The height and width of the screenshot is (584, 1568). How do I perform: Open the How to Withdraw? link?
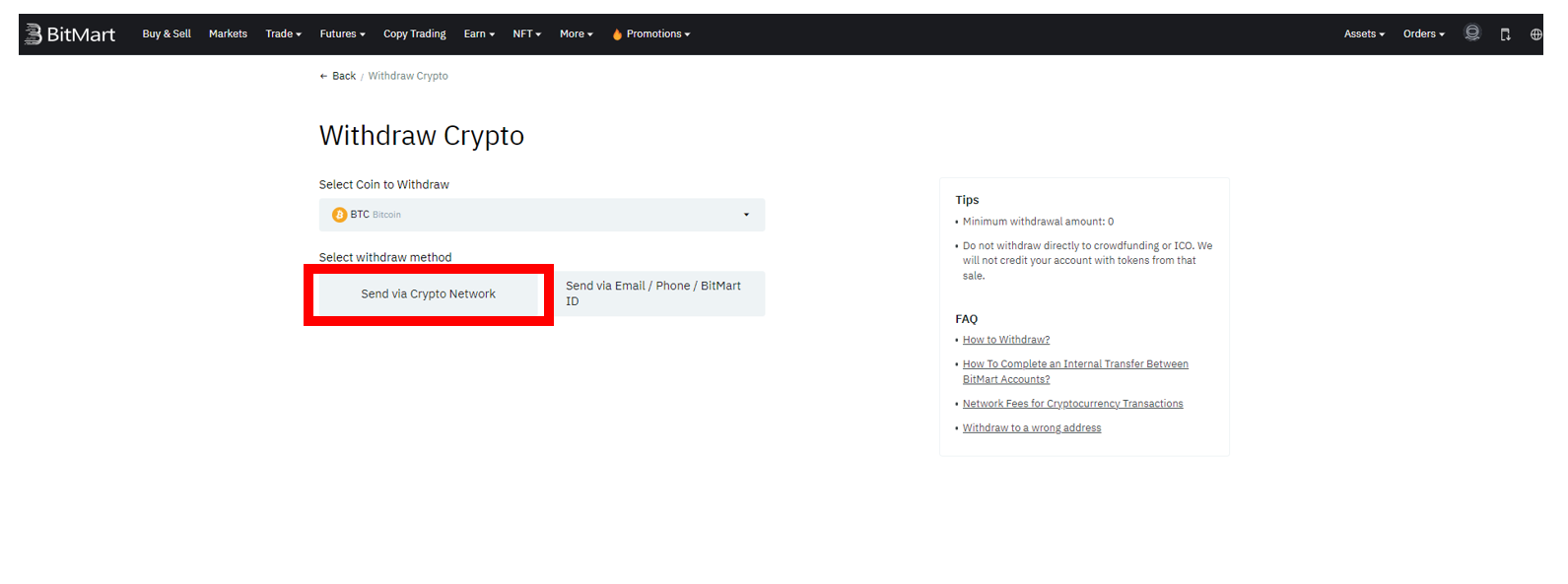[1006, 340]
